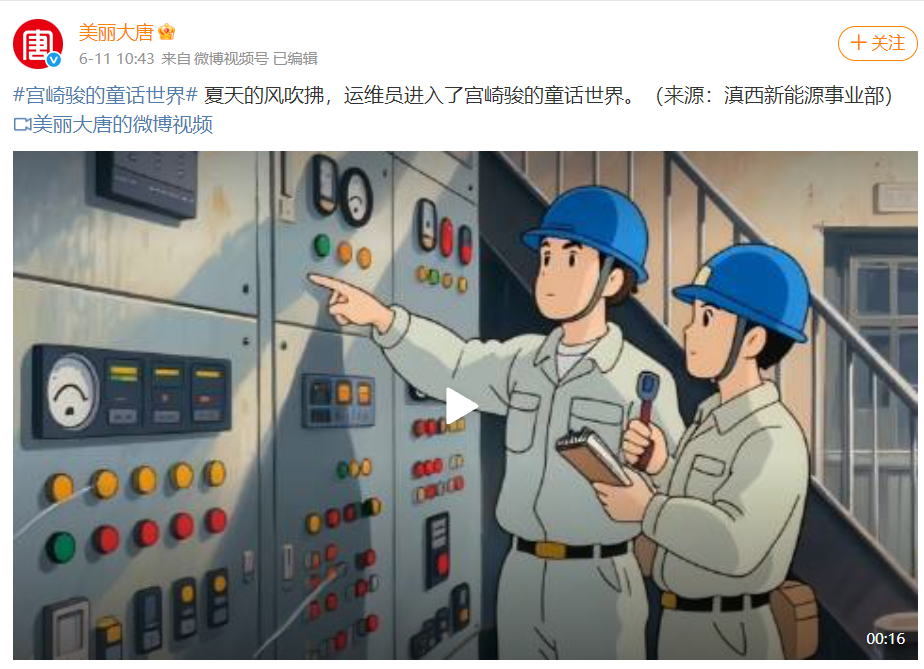Open the 美丽大唐 profile avatar
Screen dimensions: 924x669
click(38, 44)
